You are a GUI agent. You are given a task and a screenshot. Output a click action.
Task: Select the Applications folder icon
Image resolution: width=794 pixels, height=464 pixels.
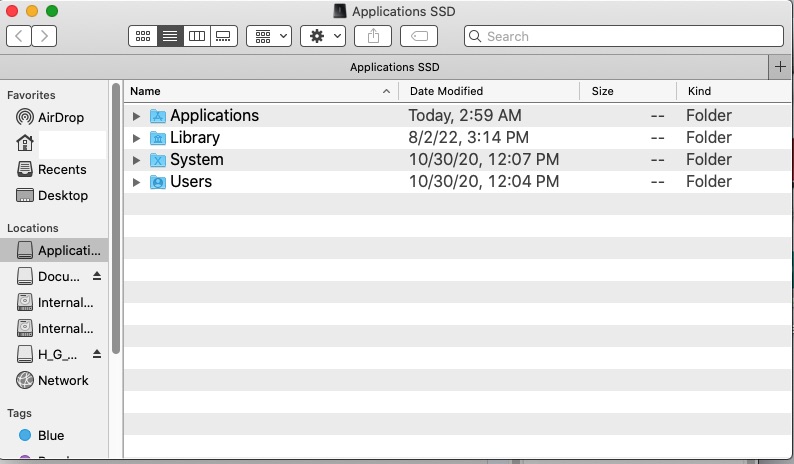[x=158, y=116]
